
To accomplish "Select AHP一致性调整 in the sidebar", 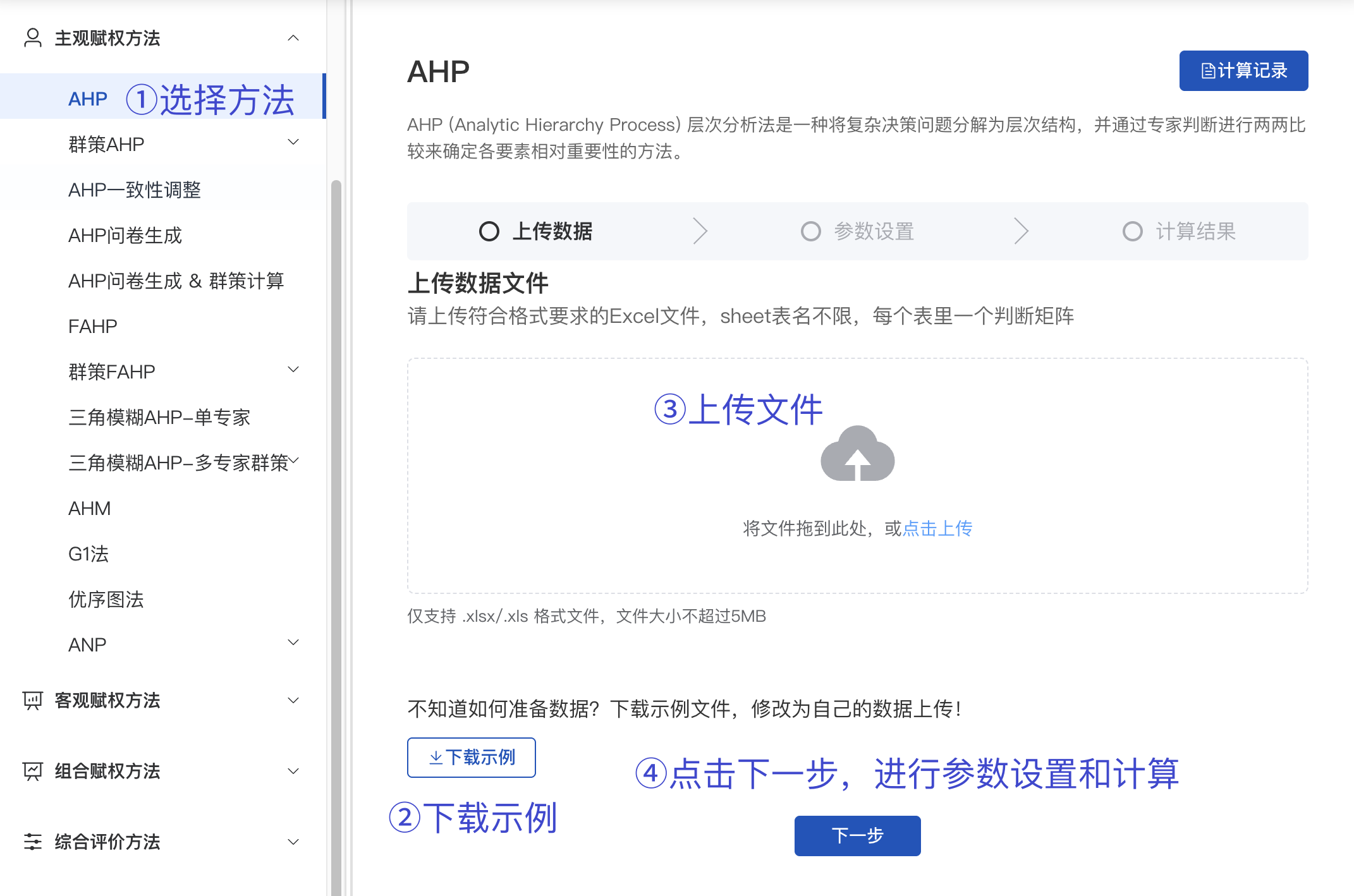I will click(135, 190).
